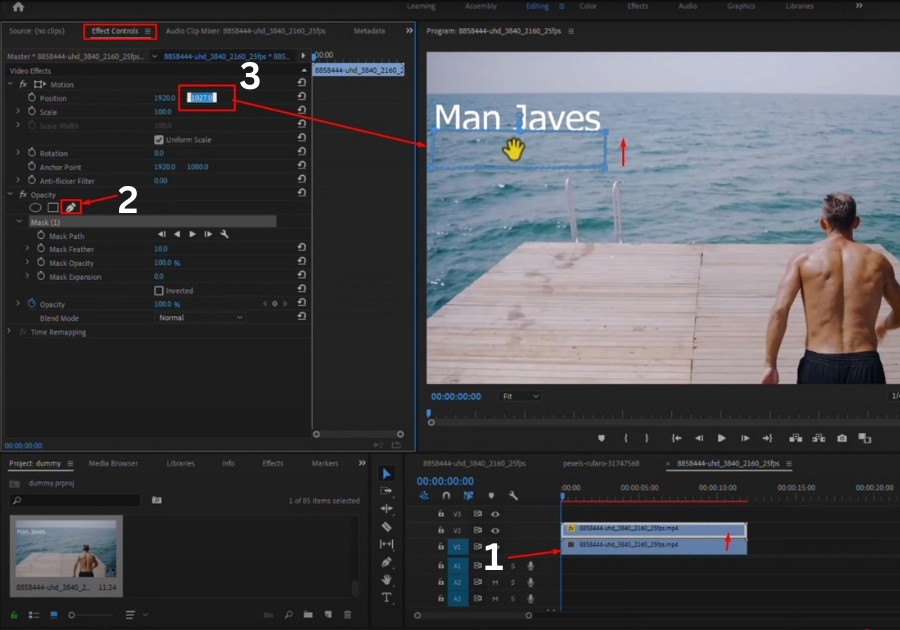Click Mark In bracket button
The height and width of the screenshot is (630, 900).
pyautogui.click(x=626, y=438)
